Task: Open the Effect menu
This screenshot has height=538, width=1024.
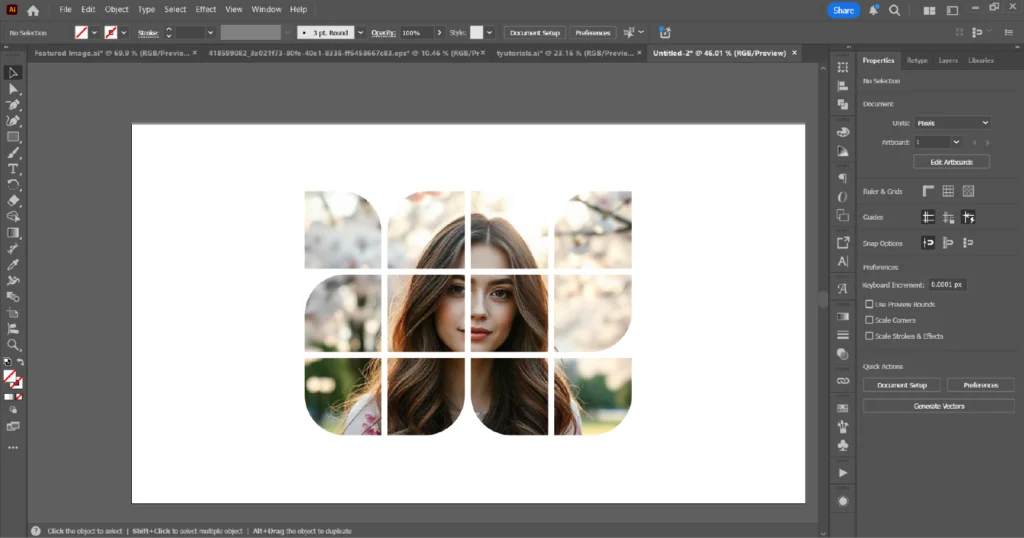Action: [x=206, y=10]
